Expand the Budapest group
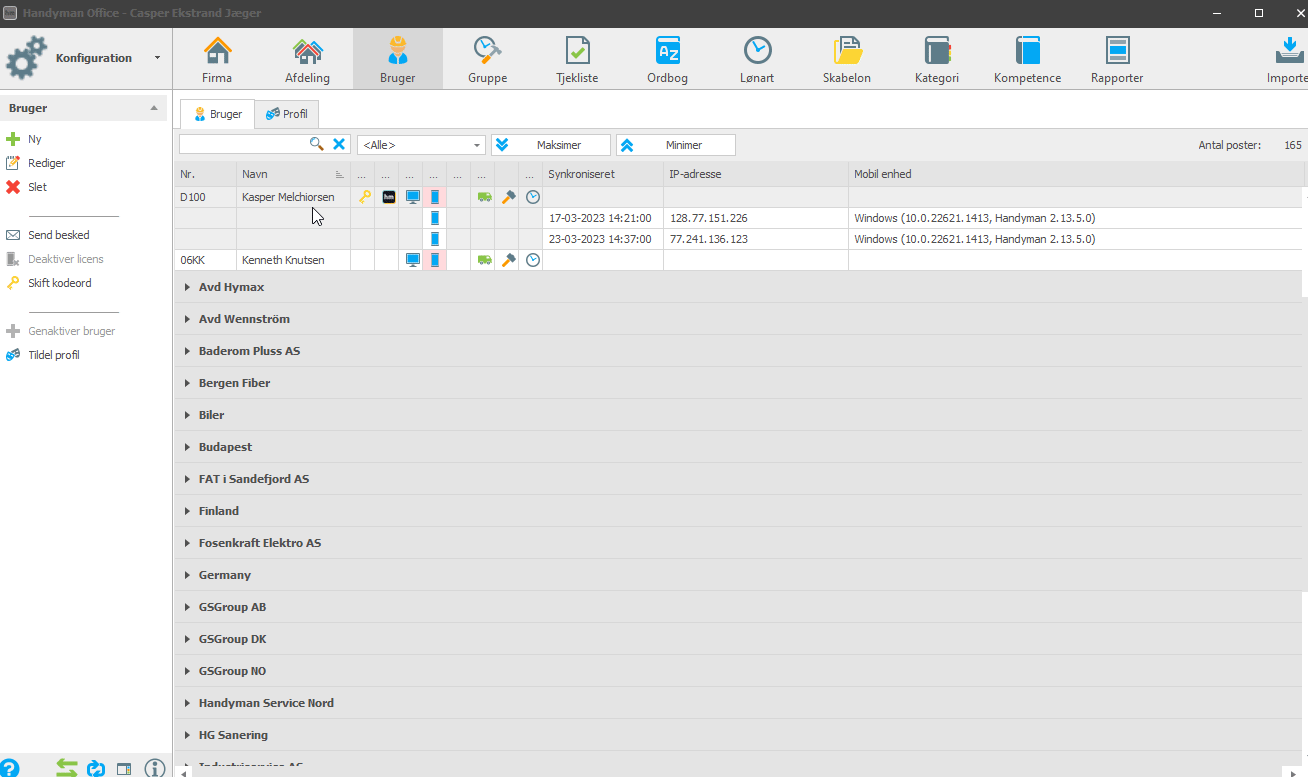 [187, 447]
